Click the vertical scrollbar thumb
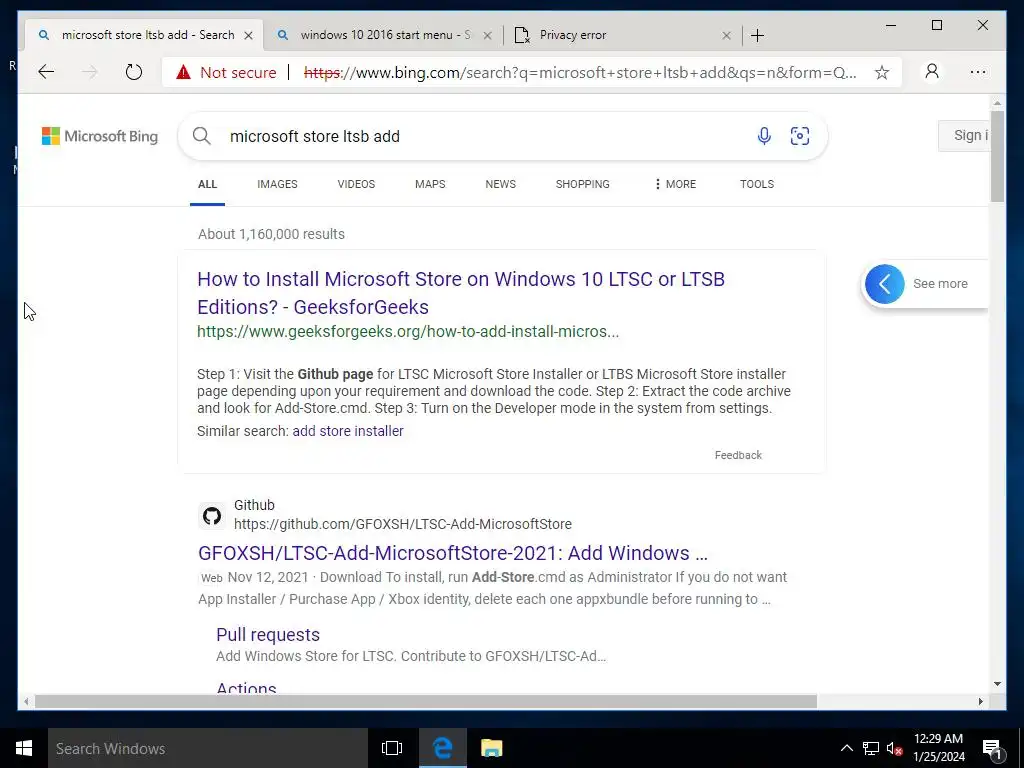1024x768 pixels. coord(997,156)
